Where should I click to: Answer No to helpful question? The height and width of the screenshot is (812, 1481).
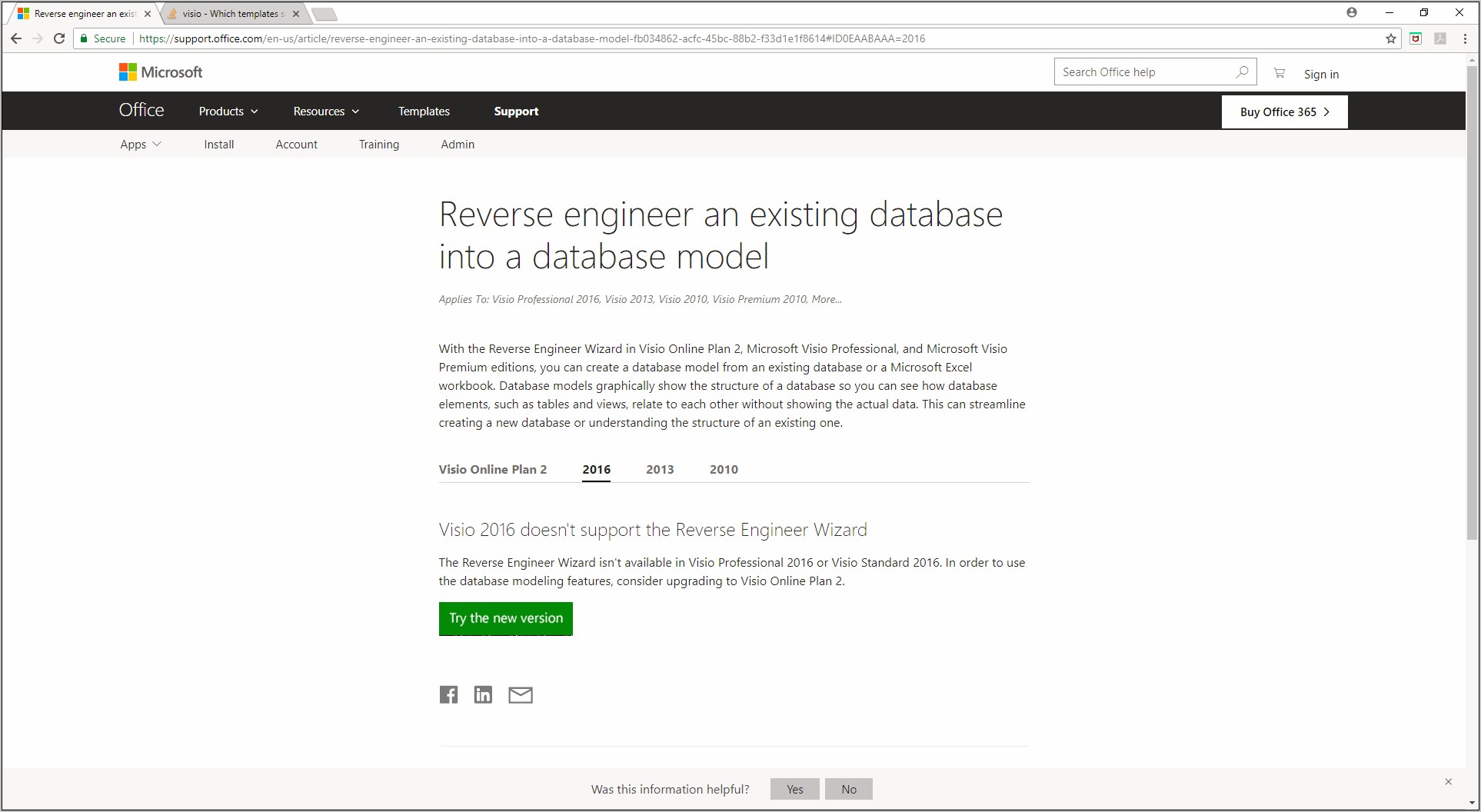pos(849,789)
